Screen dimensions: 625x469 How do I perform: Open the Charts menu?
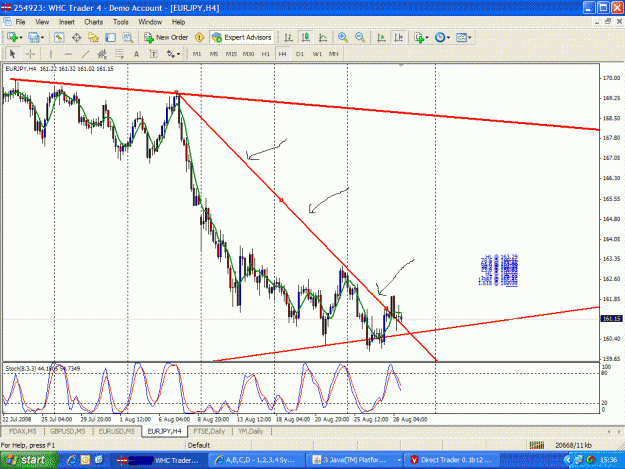pyautogui.click(x=94, y=22)
